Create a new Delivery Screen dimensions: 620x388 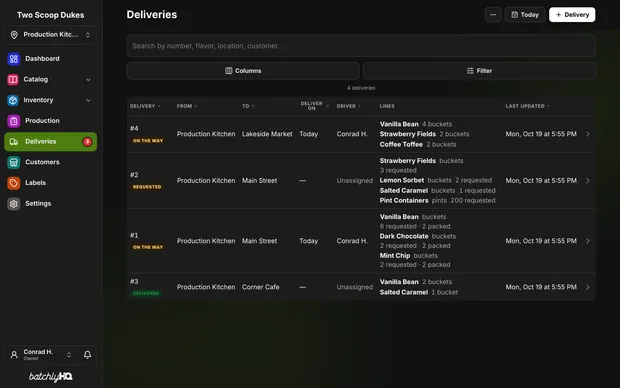(x=572, y=15)
